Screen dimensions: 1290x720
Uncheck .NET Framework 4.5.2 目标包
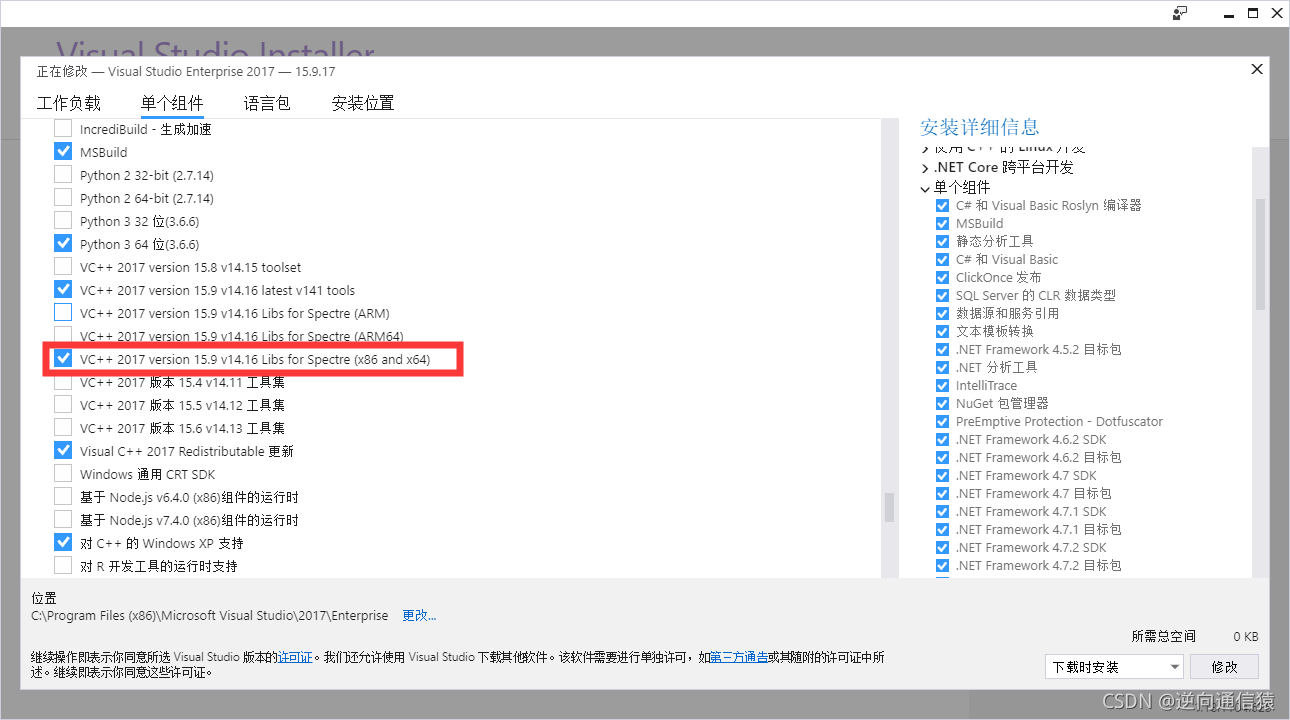(942, 349)
